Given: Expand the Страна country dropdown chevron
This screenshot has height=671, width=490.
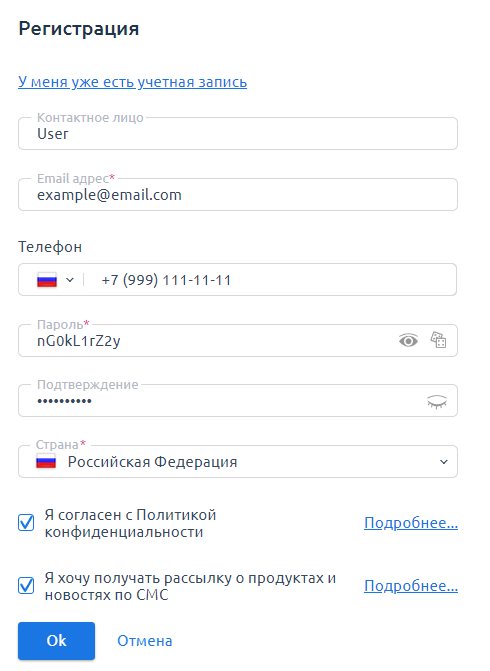Looking at the screenshot, I should tap(444, 462).
